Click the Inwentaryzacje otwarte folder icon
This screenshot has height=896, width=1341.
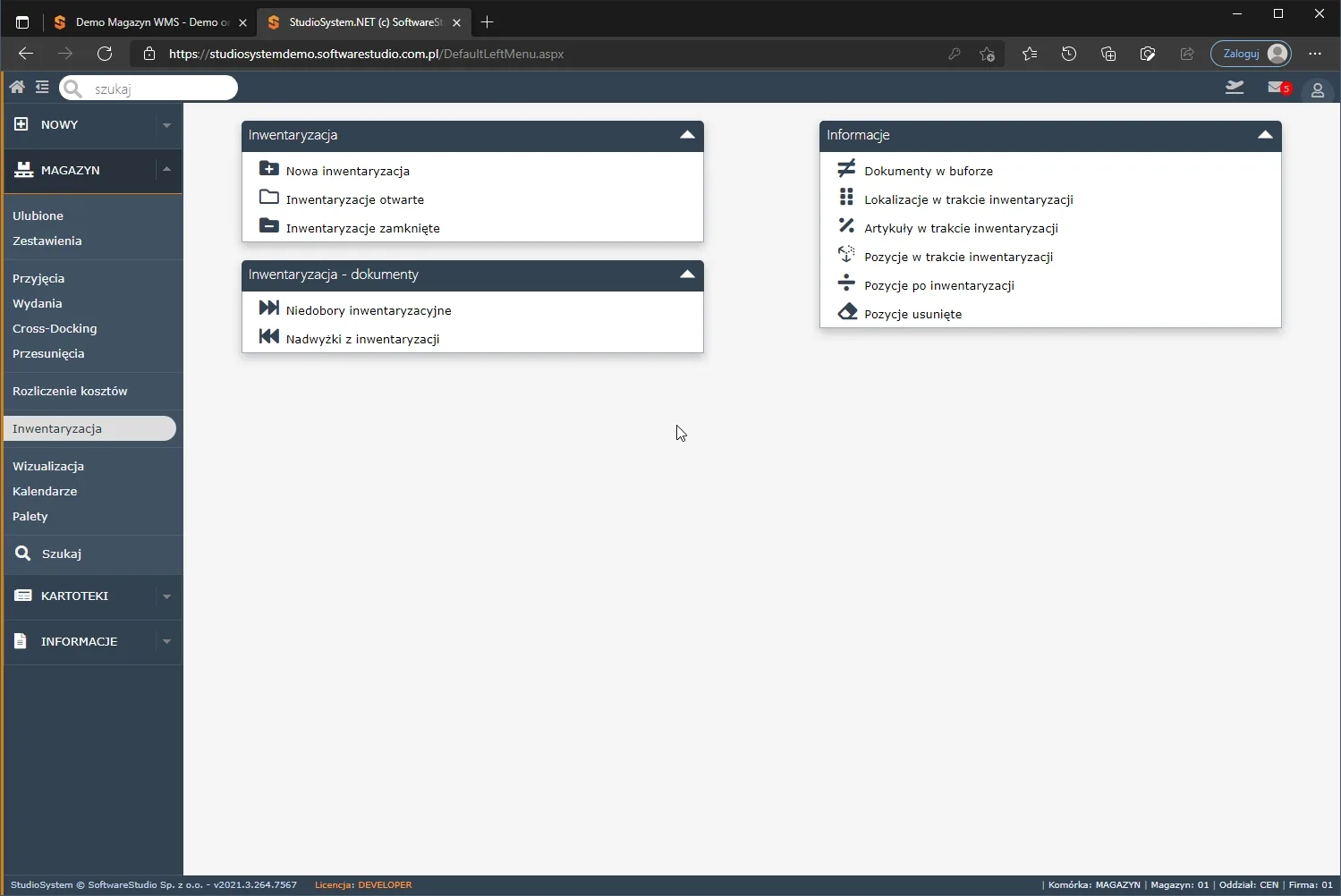268,197
